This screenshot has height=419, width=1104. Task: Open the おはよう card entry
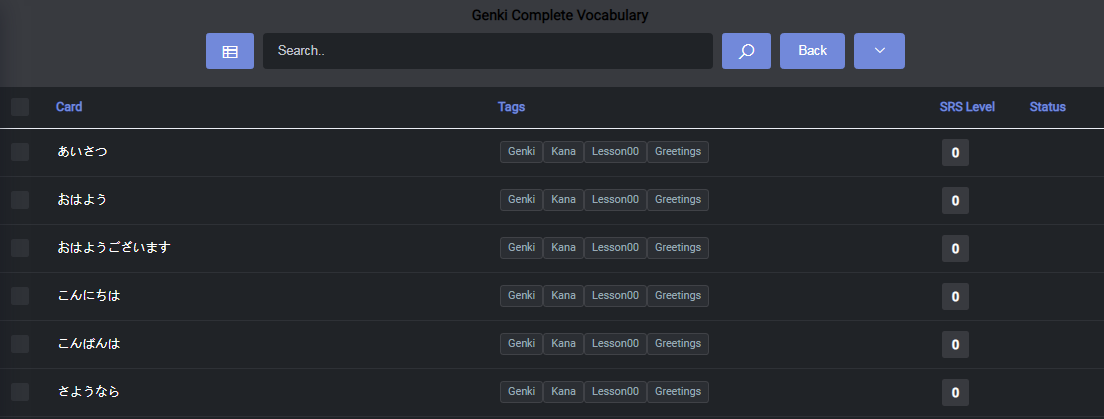[82, 200]
